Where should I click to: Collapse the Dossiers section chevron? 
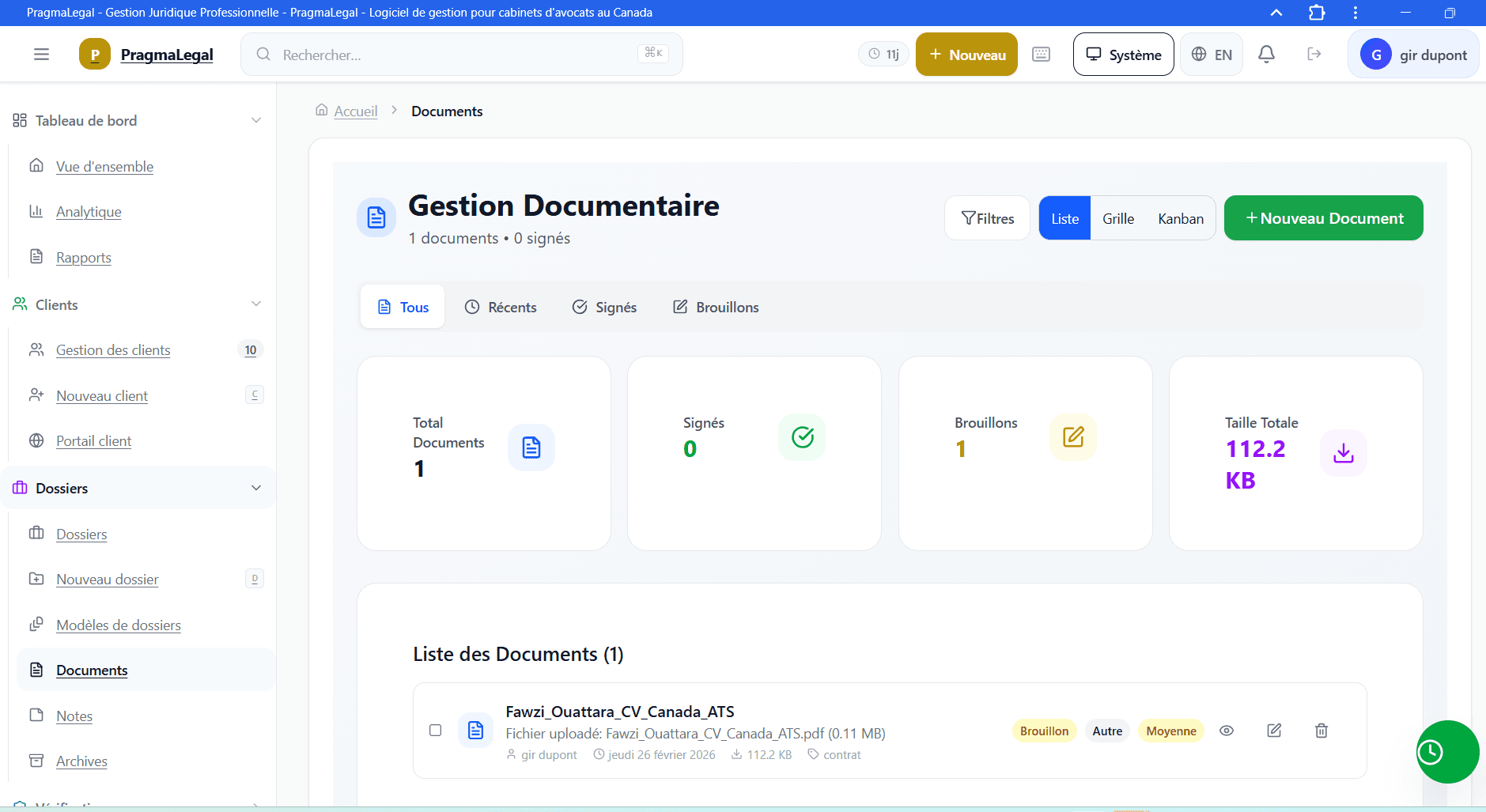256,488
